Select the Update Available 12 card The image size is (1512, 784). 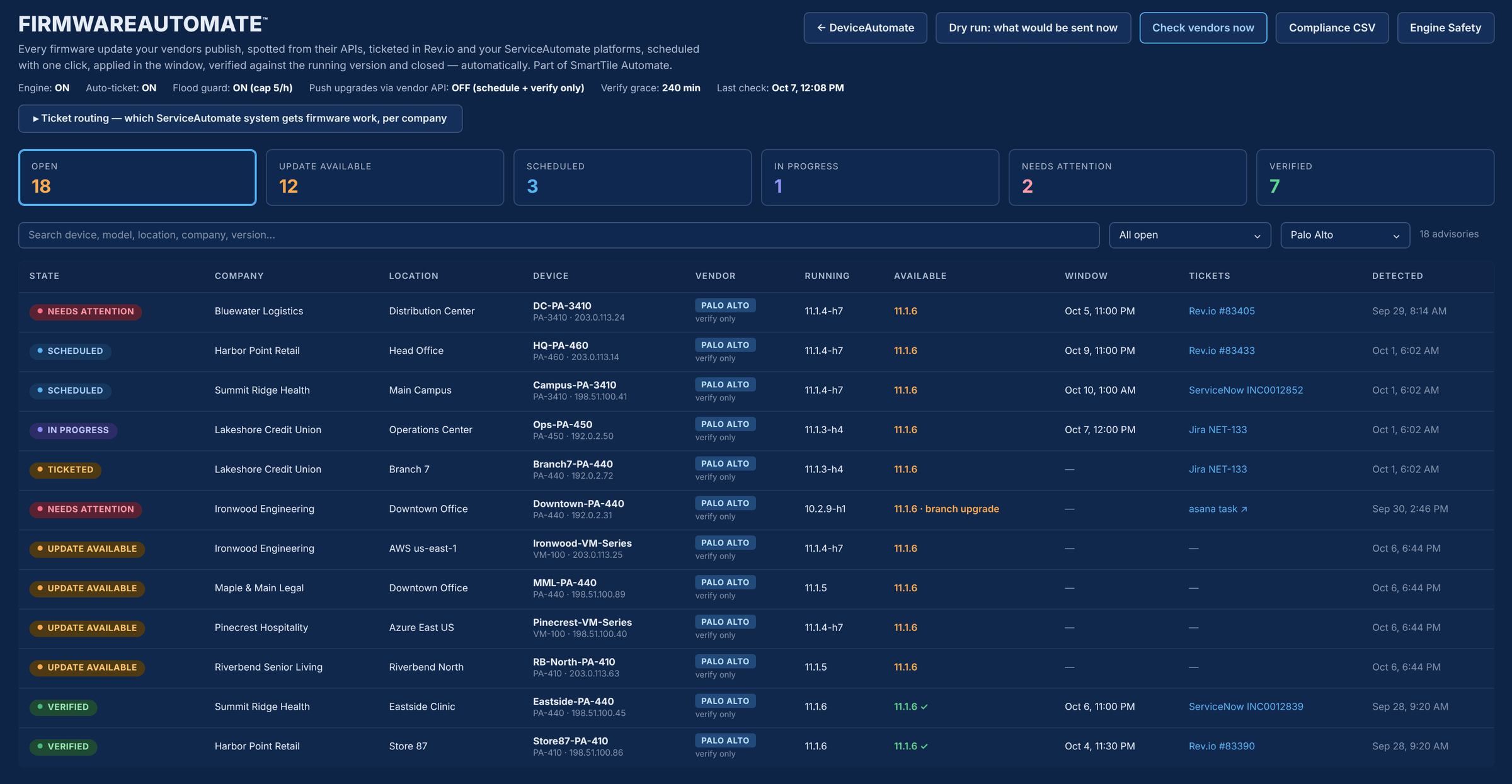pyautogui.click(x=385, y=178)
